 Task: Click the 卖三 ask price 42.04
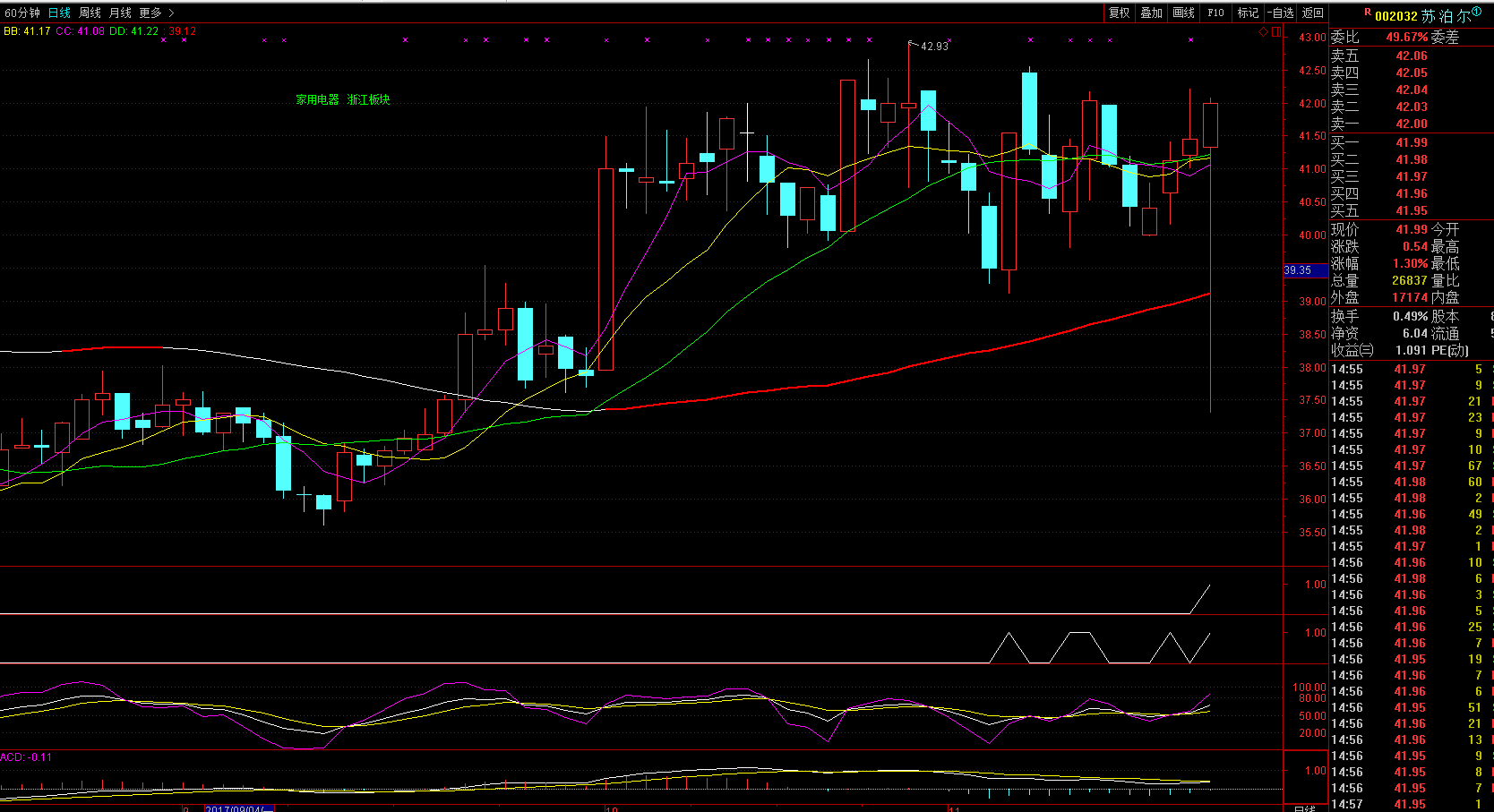point(1412,90)
